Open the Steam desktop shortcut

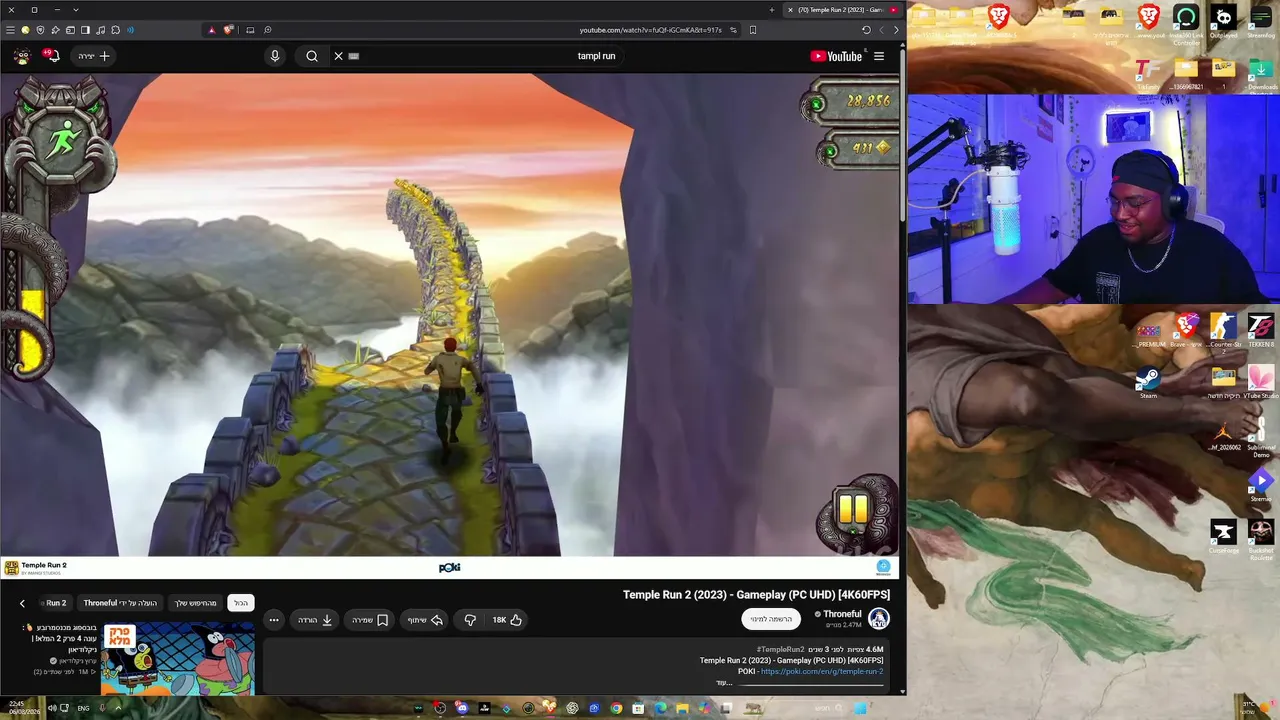(1148, 381)
